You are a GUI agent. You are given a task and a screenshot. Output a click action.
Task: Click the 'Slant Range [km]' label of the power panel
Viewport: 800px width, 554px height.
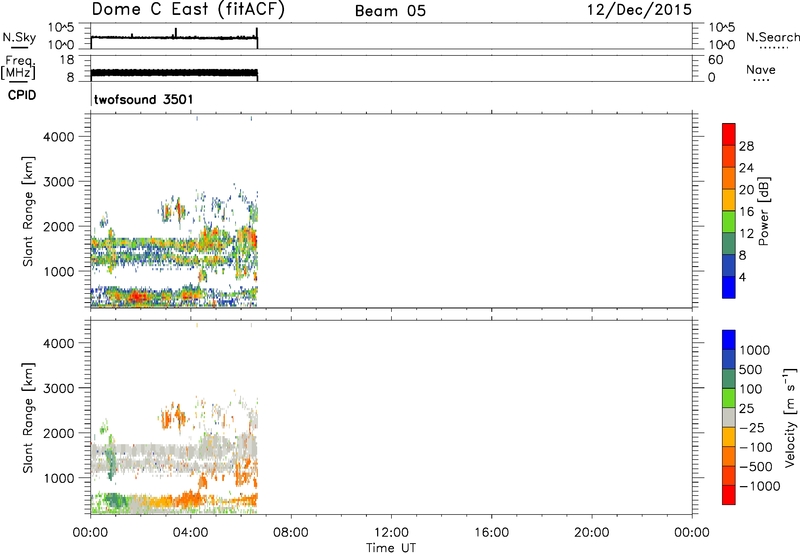pyautogui.click(x=28, y=211)
